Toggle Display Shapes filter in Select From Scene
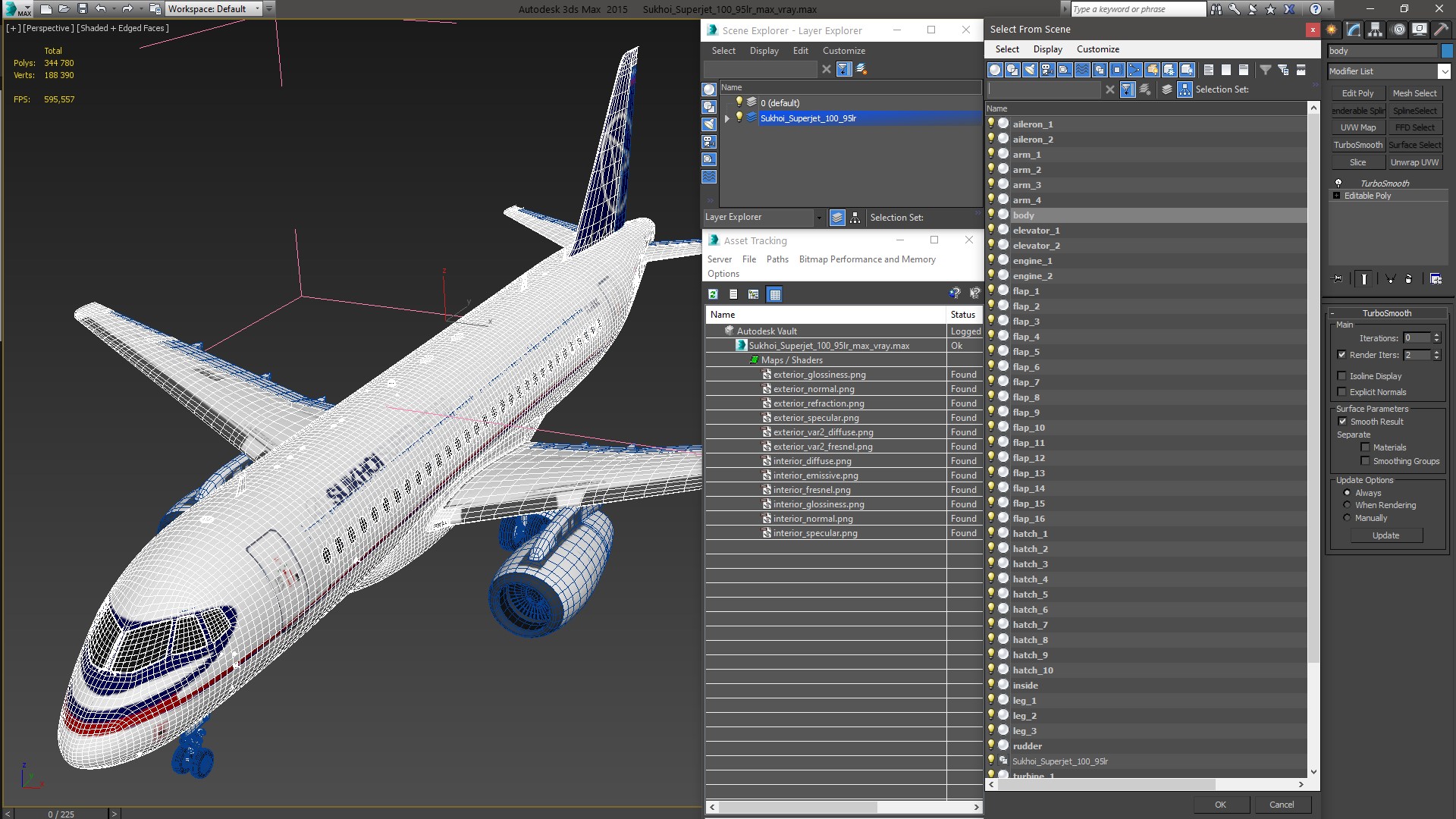The height and width of the screenshot is (819, 1456). [x=1012, y=70]
